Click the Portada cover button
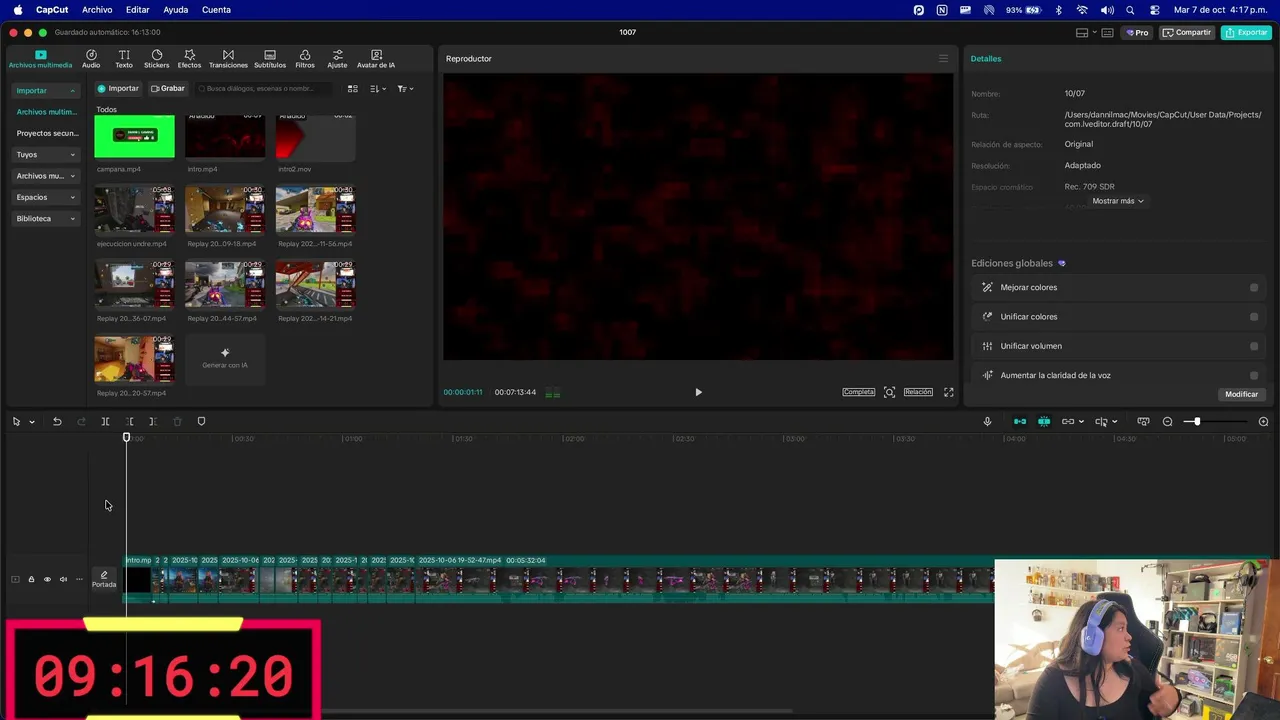 [104, 579]
